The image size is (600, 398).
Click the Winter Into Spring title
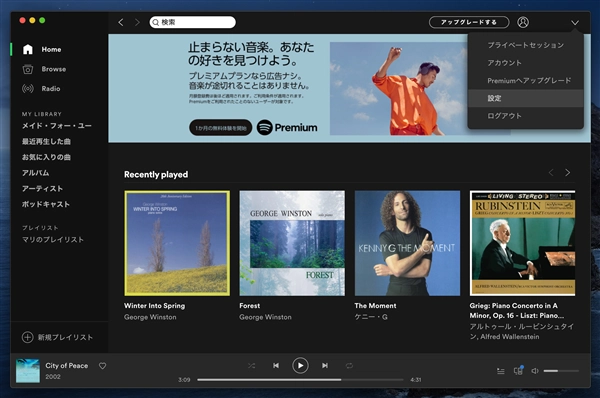pyautogui.click(x=155, y=306)
